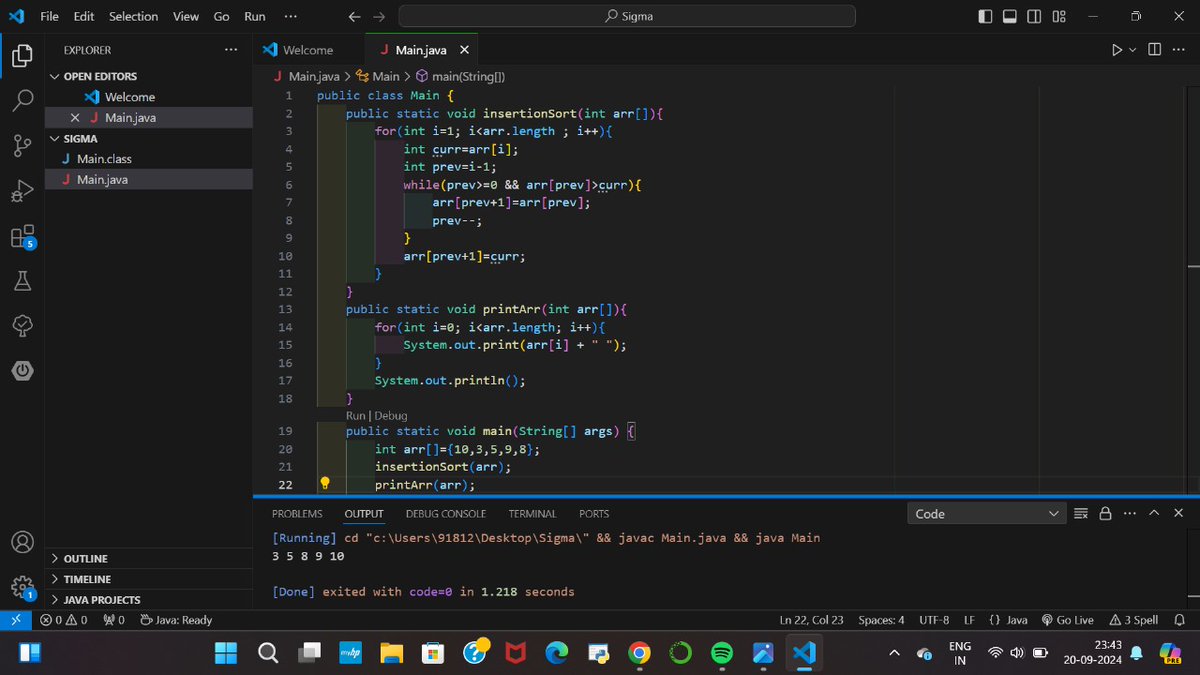This screenshot has height=675, width=1200.
Task: Open Google Chrome from the taskbar
Action: click(639, 653)
